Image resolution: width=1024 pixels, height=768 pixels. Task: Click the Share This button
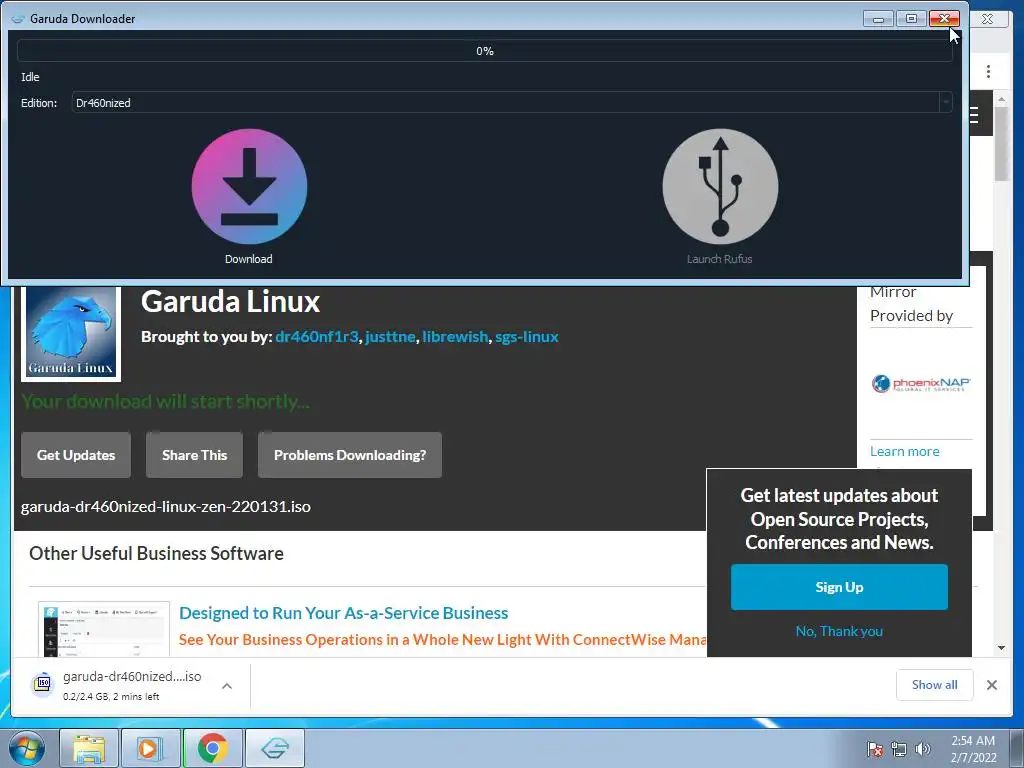tap(195, 455)
